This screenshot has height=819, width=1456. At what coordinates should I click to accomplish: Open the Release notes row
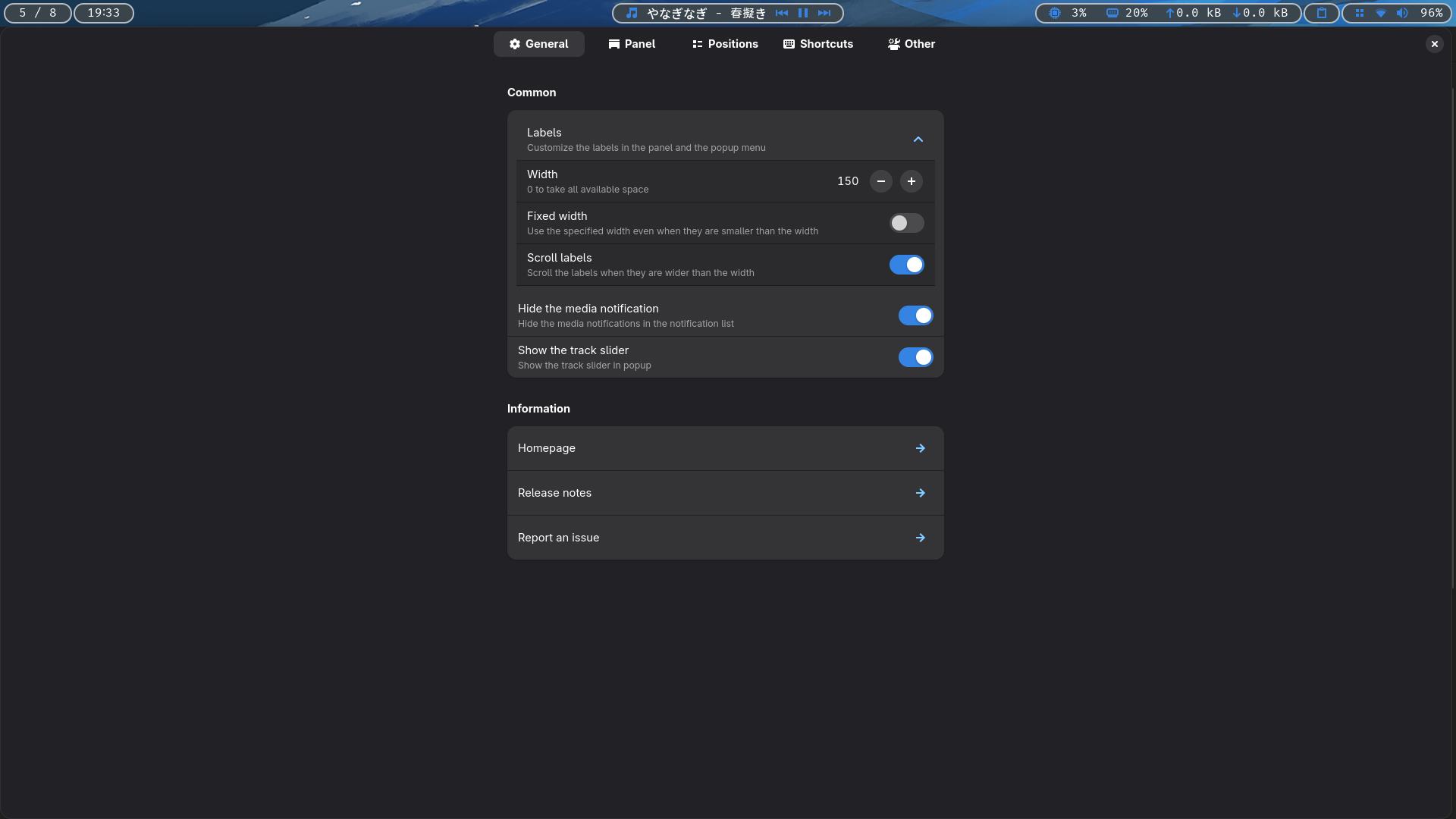725,493
